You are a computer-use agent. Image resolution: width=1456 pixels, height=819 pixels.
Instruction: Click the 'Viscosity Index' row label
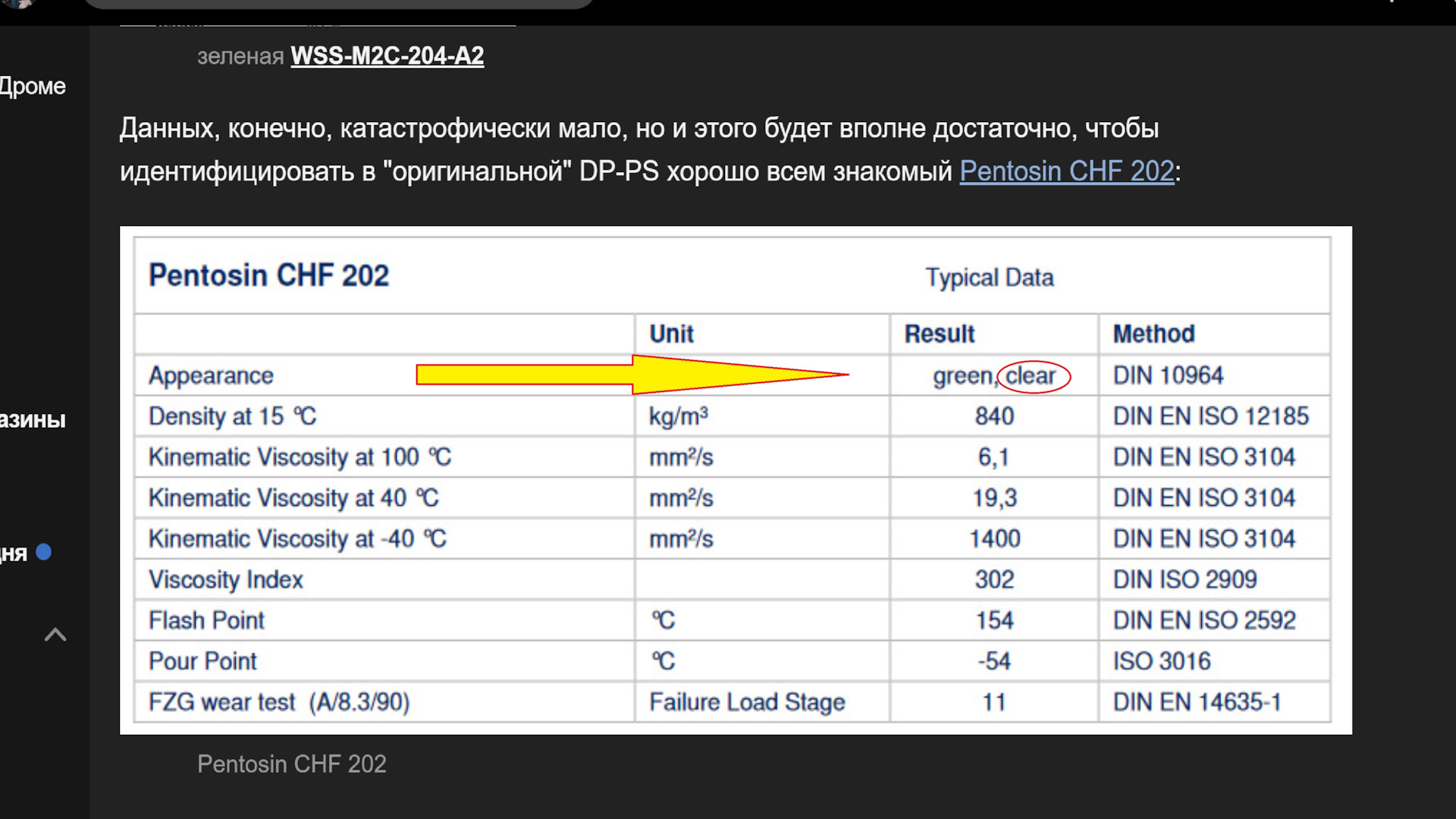pyautogui.click(x=225, y=580)
